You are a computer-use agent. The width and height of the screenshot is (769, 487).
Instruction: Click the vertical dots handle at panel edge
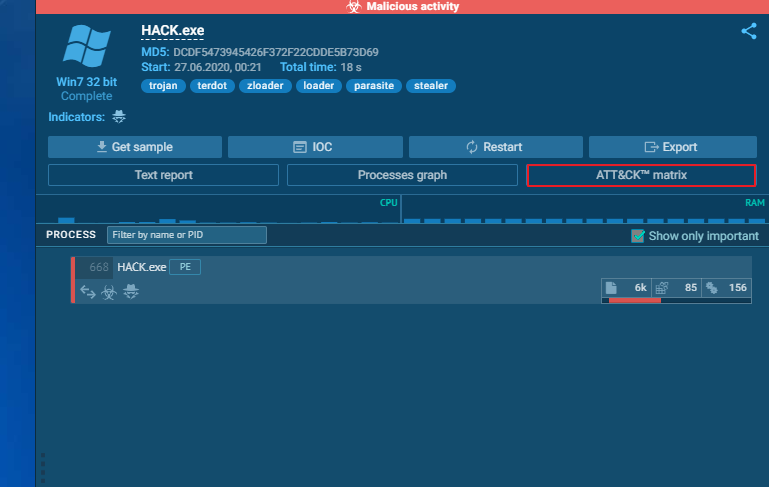[x=43, y=468]
